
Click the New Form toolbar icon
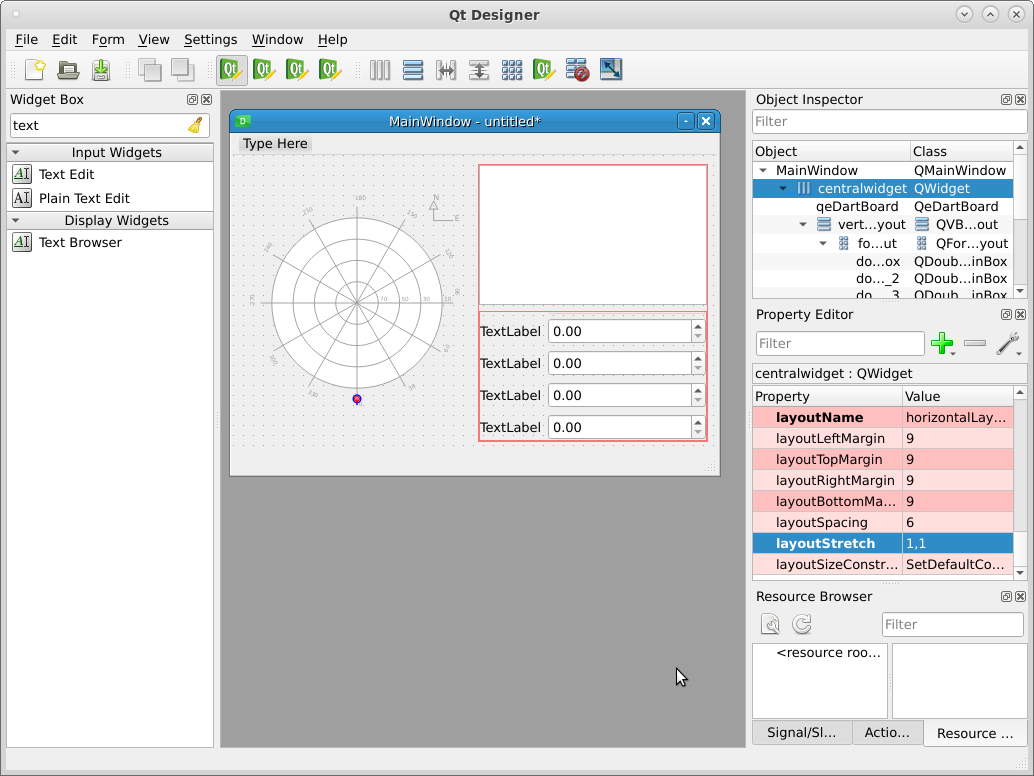pyautogui.click(x=35, y=70)
